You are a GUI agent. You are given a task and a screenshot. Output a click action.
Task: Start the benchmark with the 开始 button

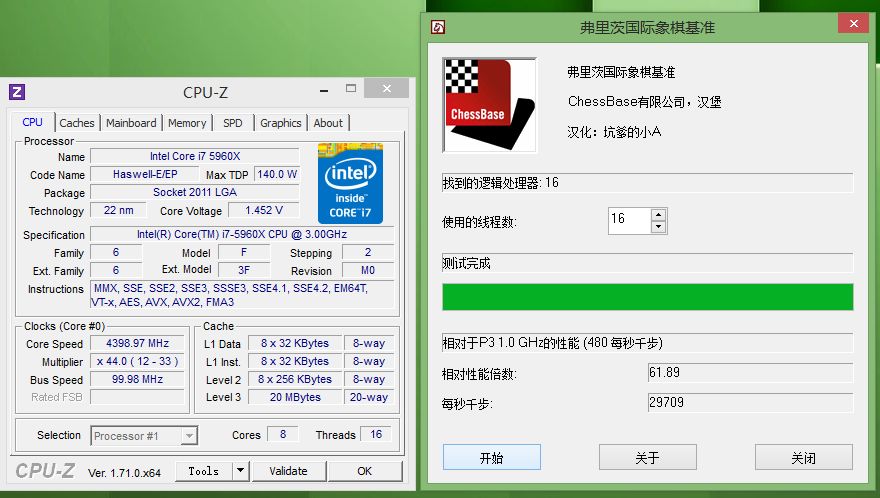[492, 458]
